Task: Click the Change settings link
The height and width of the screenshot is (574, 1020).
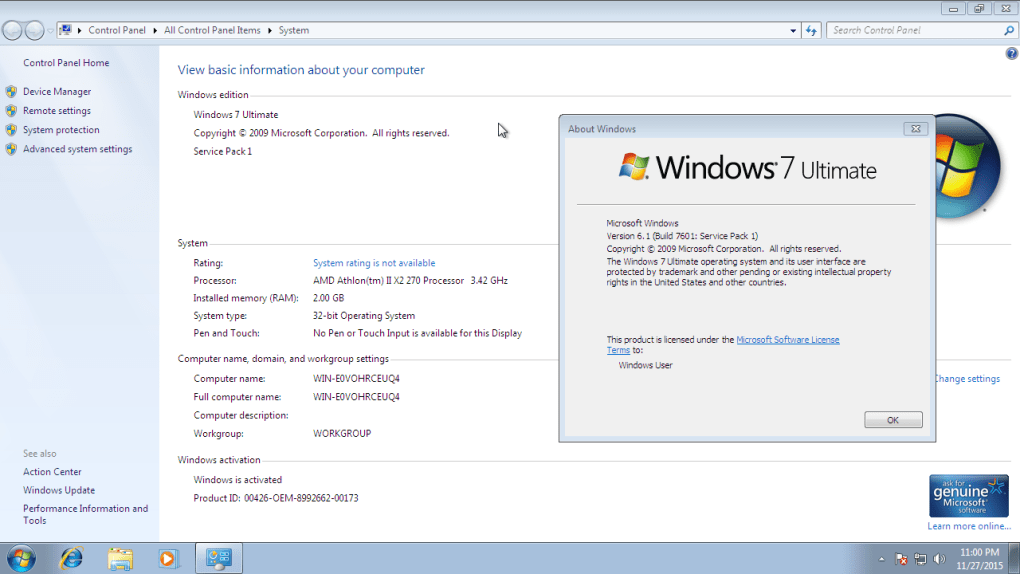Action: click(967, 379)
